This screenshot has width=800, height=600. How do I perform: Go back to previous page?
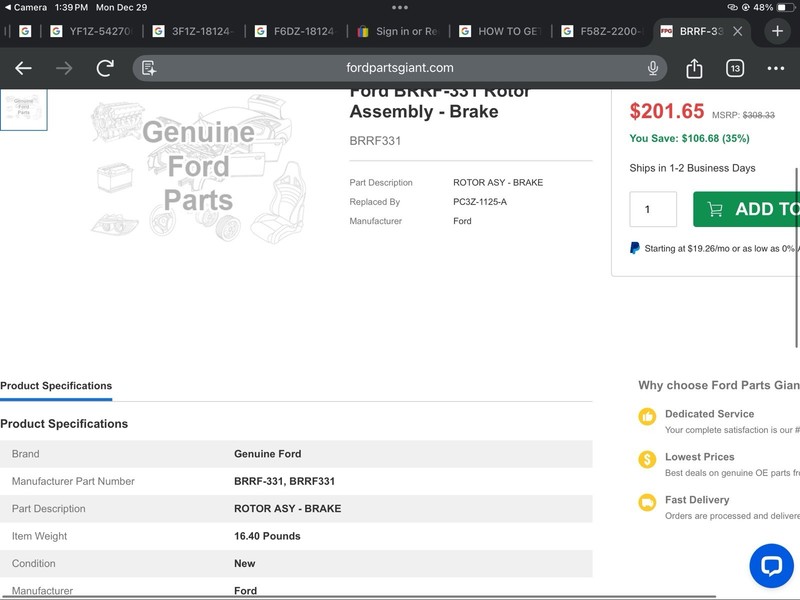tap(23, 68)
